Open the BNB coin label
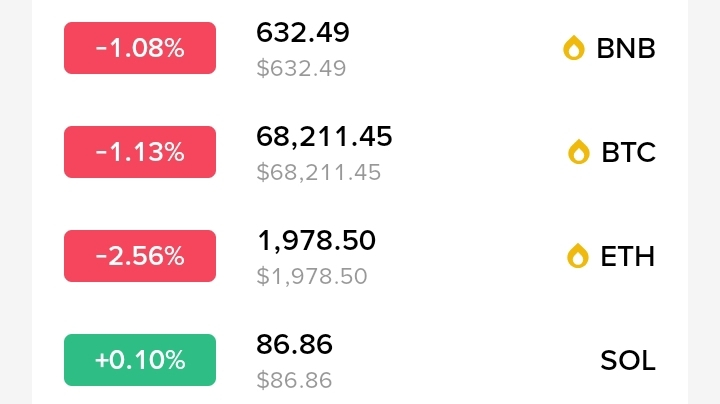 pos(626,48)
